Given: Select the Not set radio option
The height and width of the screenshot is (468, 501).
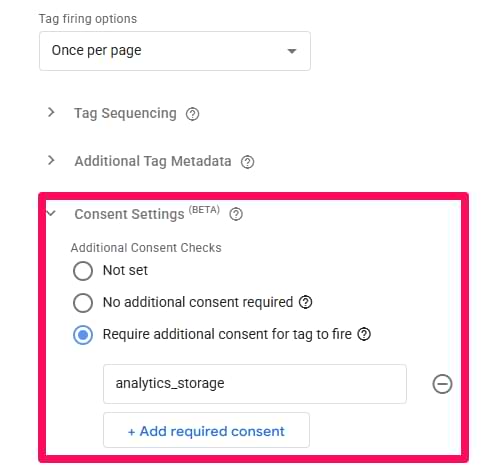Looking at the screenshot, I should point(83,270).
